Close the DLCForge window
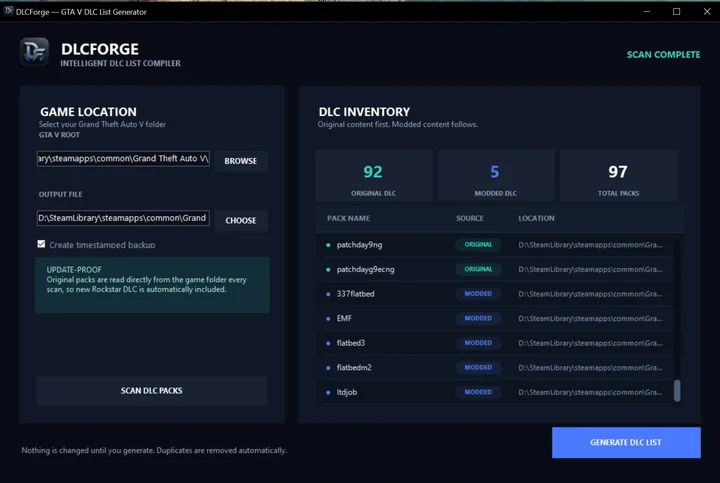Image resolution: width=720 pixels, height=483 pixels. click(x=707, y=11)
